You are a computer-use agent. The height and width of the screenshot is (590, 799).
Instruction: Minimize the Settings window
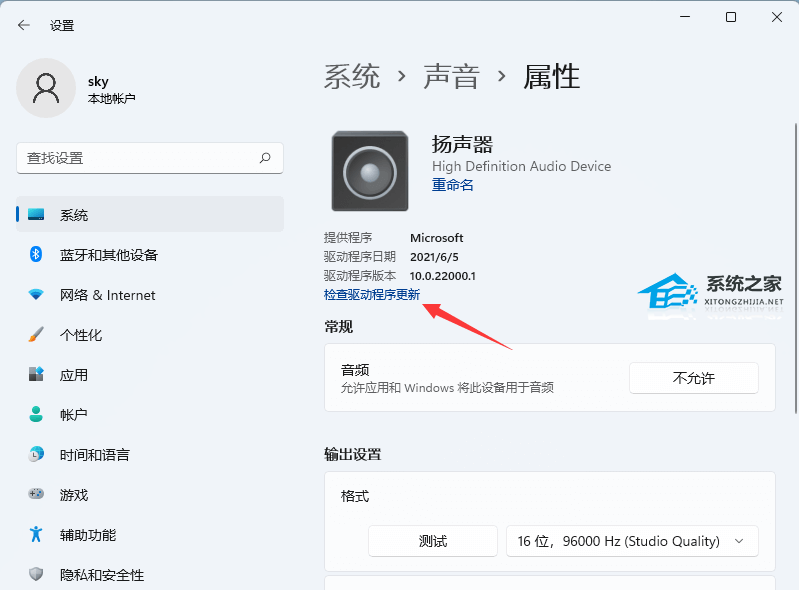685,17
